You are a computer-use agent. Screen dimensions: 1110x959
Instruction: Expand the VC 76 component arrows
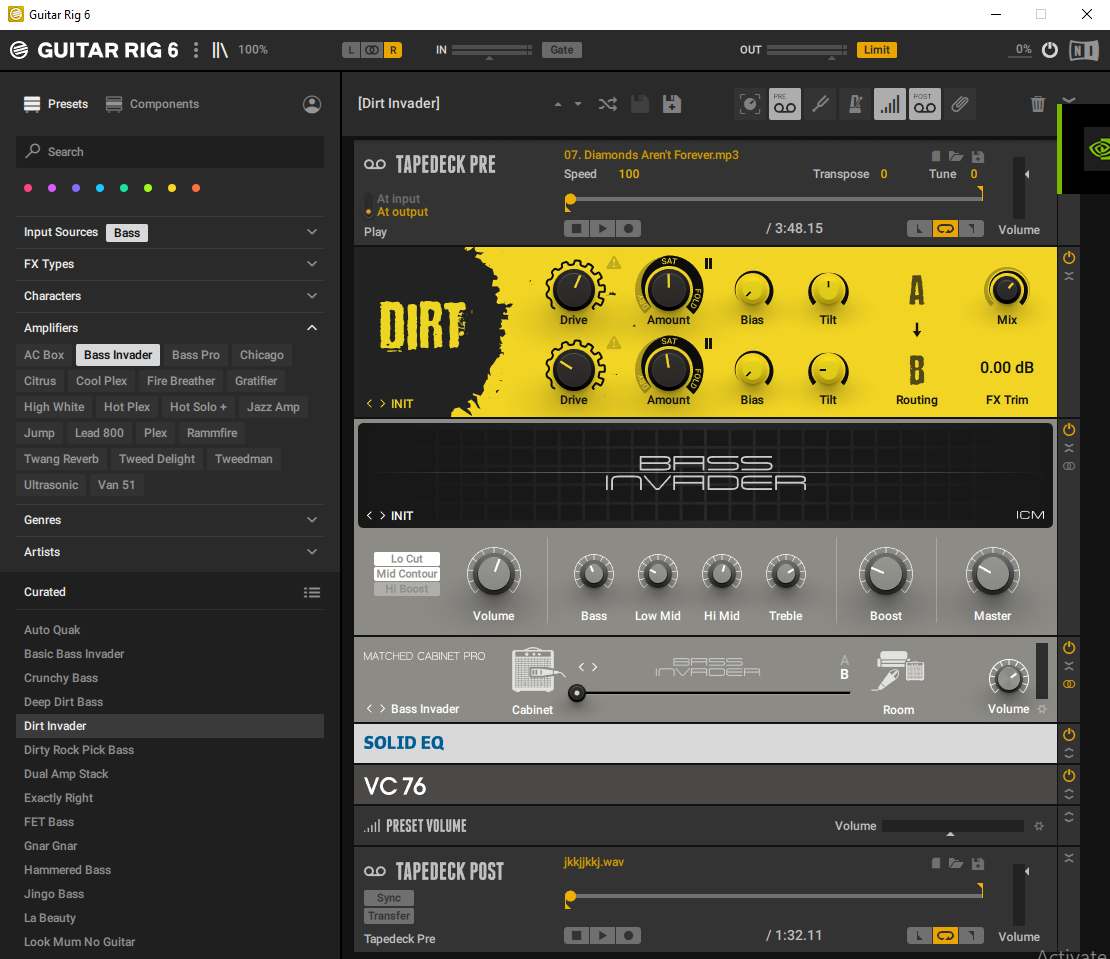(x=1069, y=795)
